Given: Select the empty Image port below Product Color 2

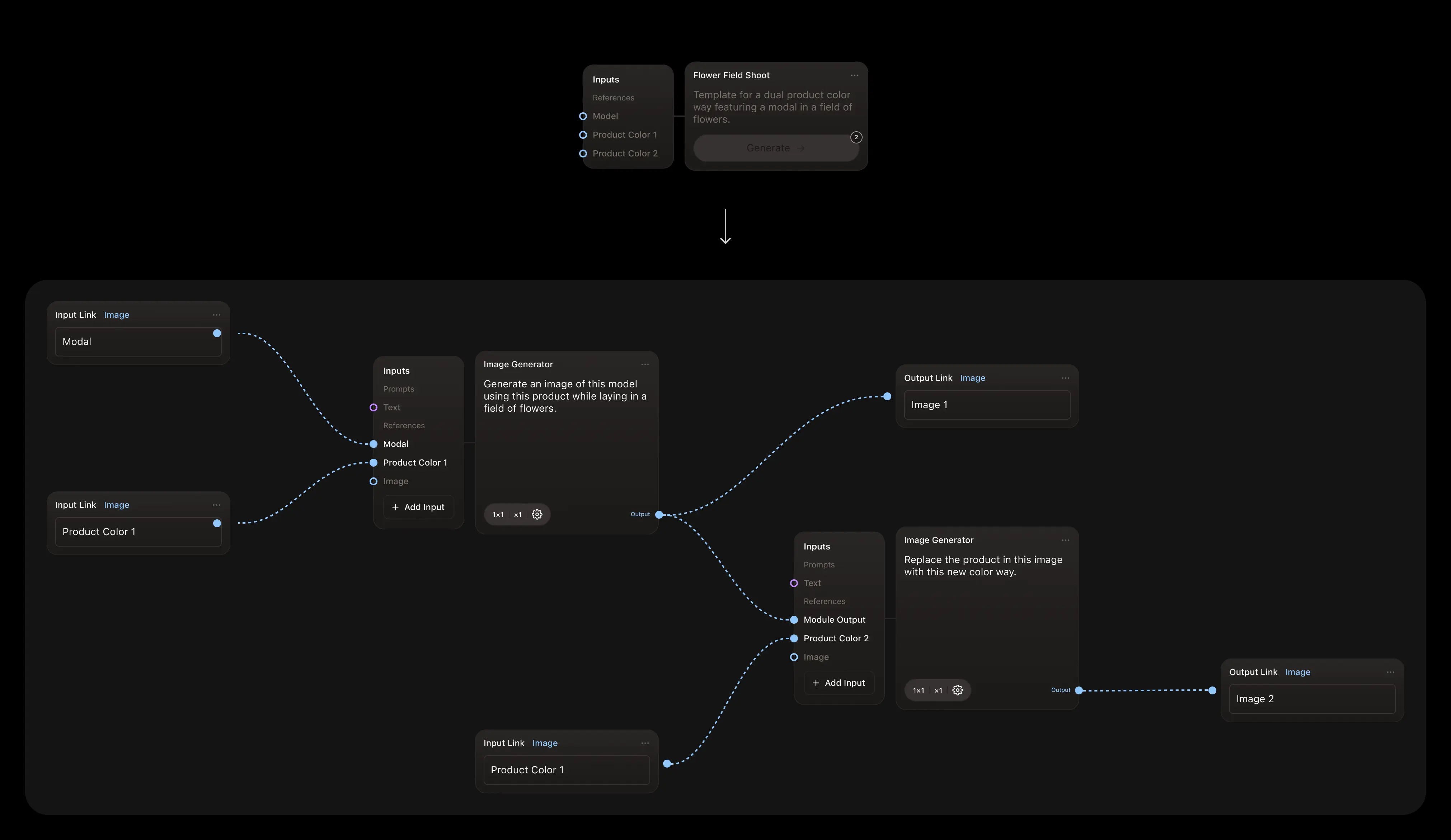Looking at the screenshot, I should pyautogui.click(x=794, y=657).
